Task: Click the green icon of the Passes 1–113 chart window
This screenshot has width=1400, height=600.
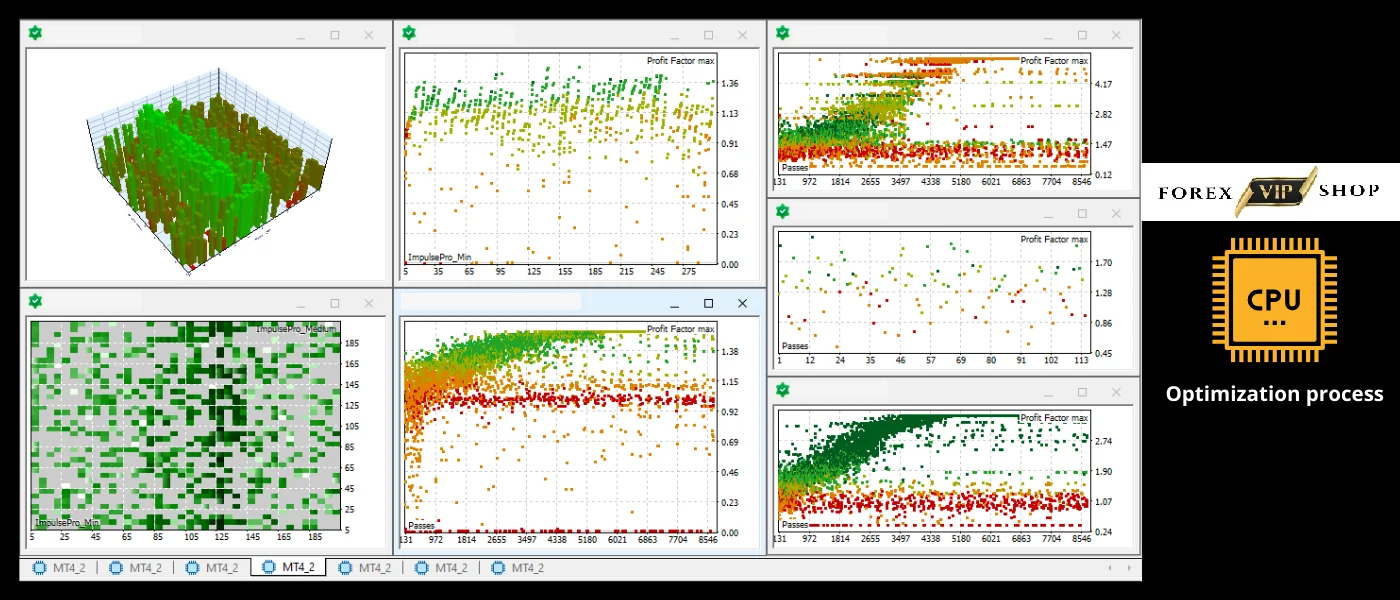Action: (783, 212)
